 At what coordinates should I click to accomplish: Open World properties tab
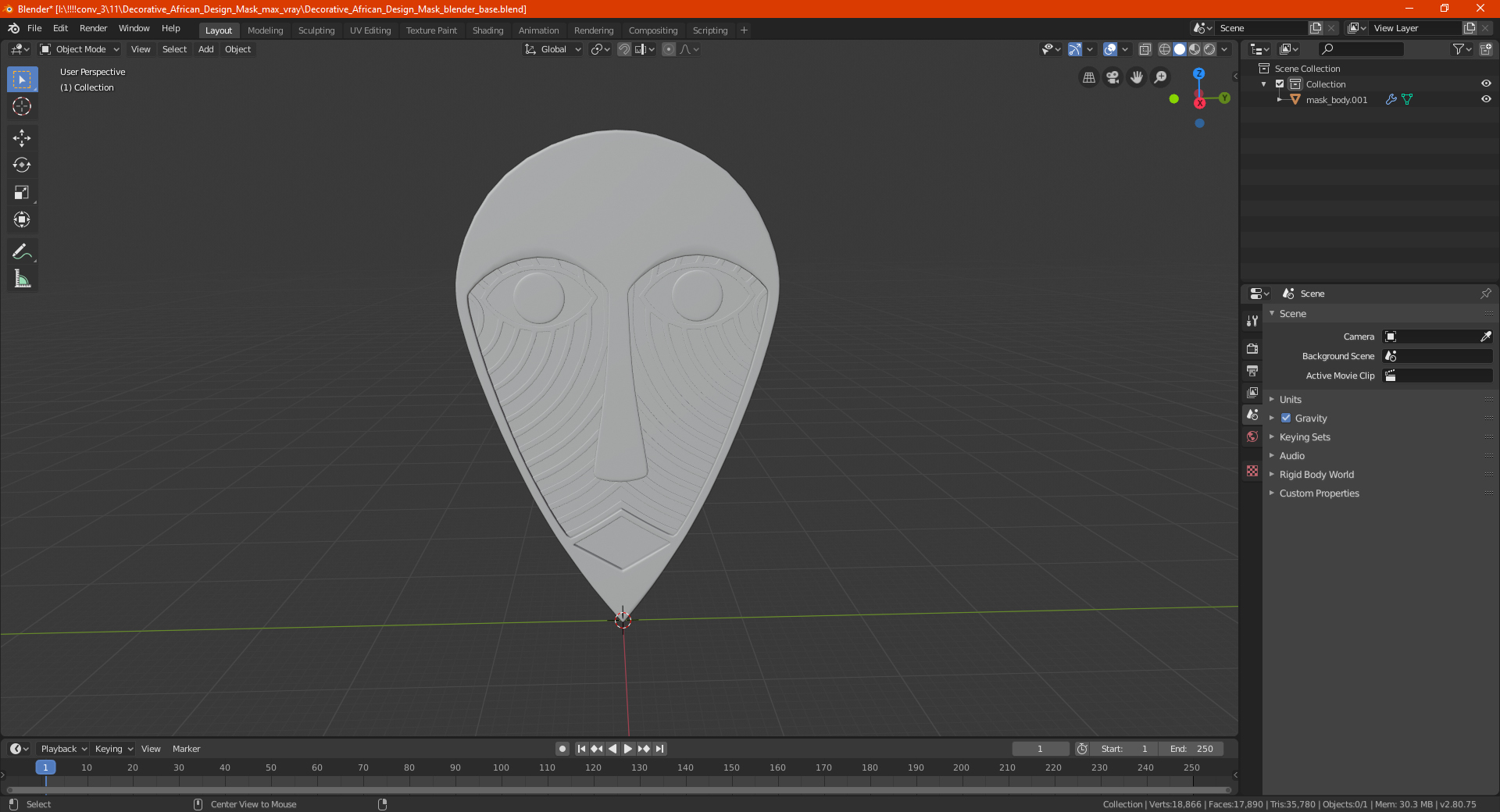point(1252,436)
